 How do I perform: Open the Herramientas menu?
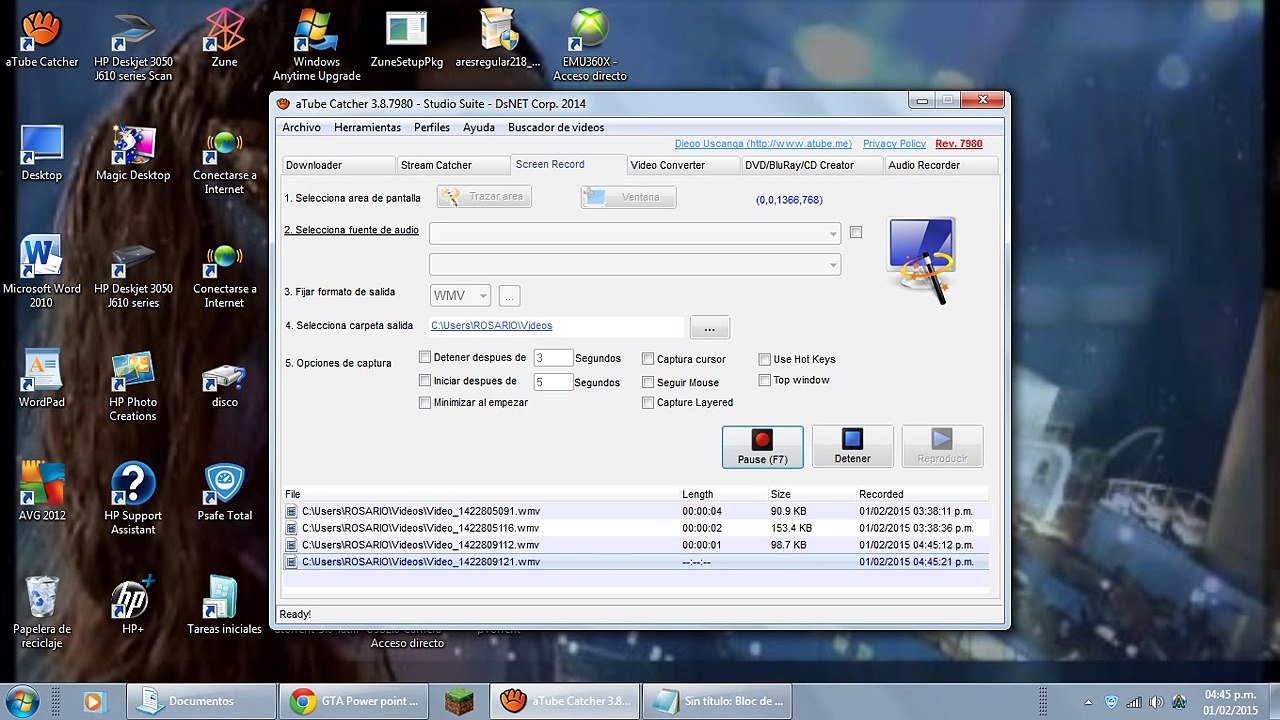[x=367, y=128]
